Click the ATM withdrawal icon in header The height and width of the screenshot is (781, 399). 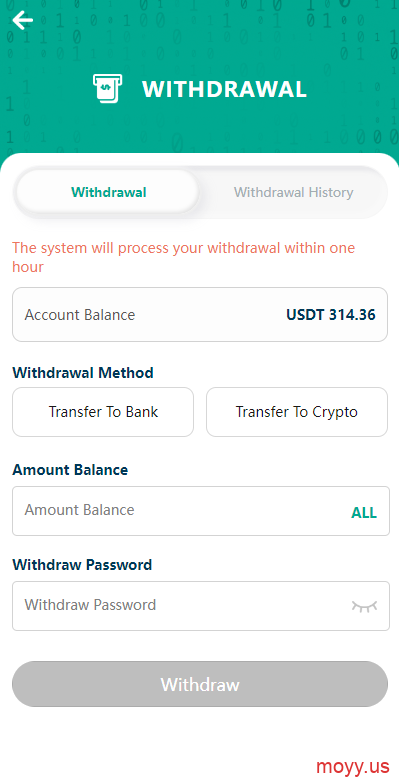[x=107, y=89]
